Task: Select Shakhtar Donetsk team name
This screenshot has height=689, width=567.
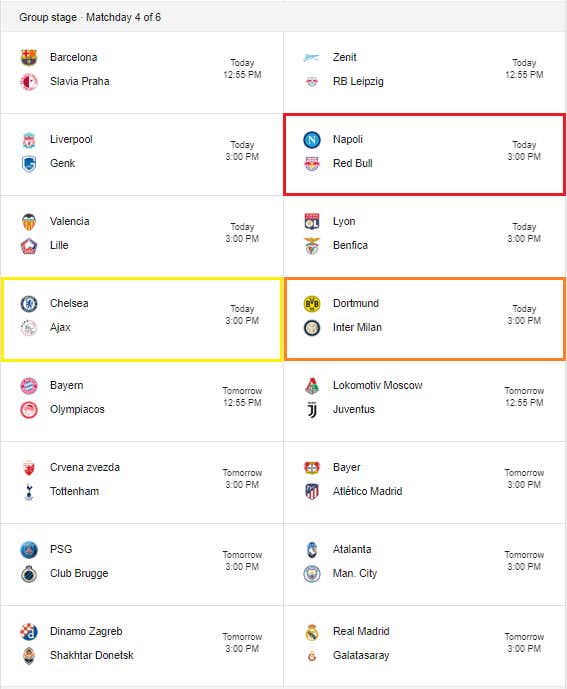Action: (x=91, y=655)
